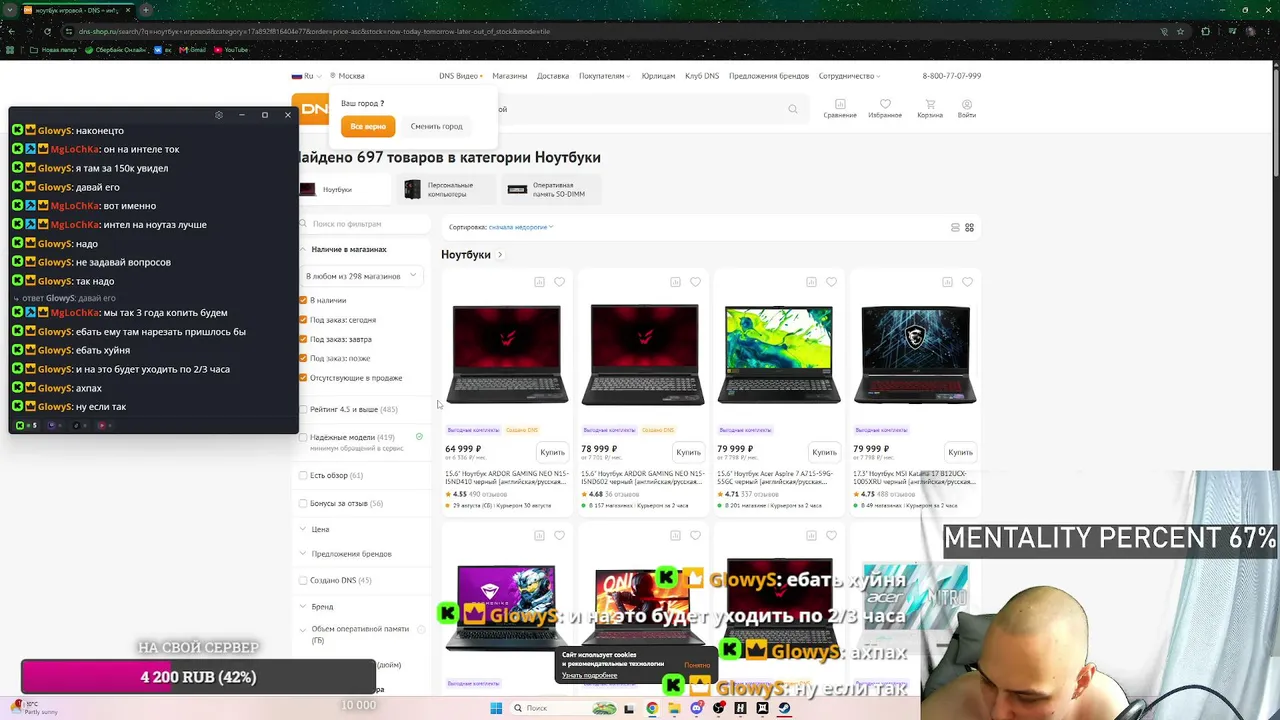The image size is (1280, 720).
Task: Expand 'Объем оперативной памяти' filter section
Action: coord(355,634)
